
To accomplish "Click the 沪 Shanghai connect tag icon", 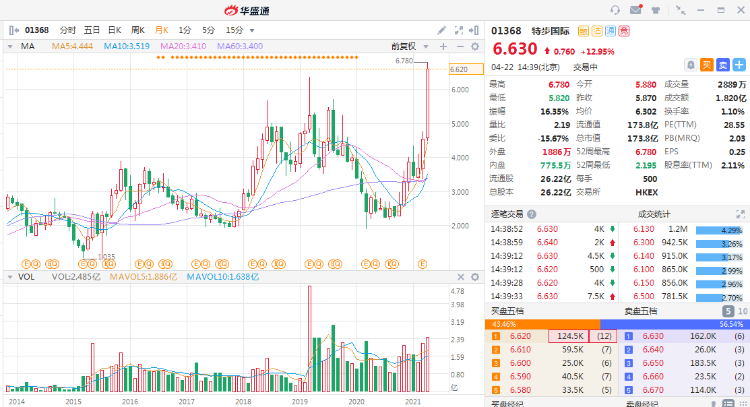I will tap(610, 31).
